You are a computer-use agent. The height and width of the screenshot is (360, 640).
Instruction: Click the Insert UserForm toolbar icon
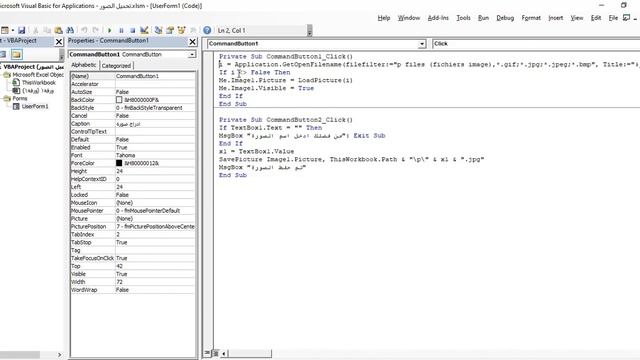click(x=4, y=30)
